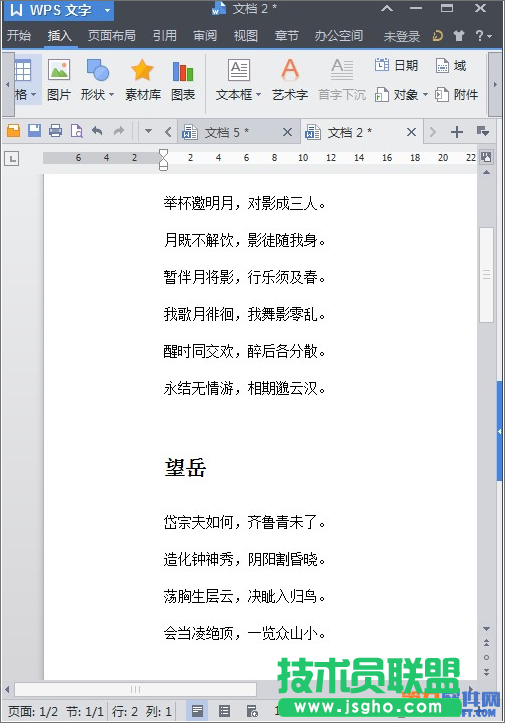Open the WPS 文字 application menu arrow
This screenshot has width=505, height=723.
[x=107, y=10]
